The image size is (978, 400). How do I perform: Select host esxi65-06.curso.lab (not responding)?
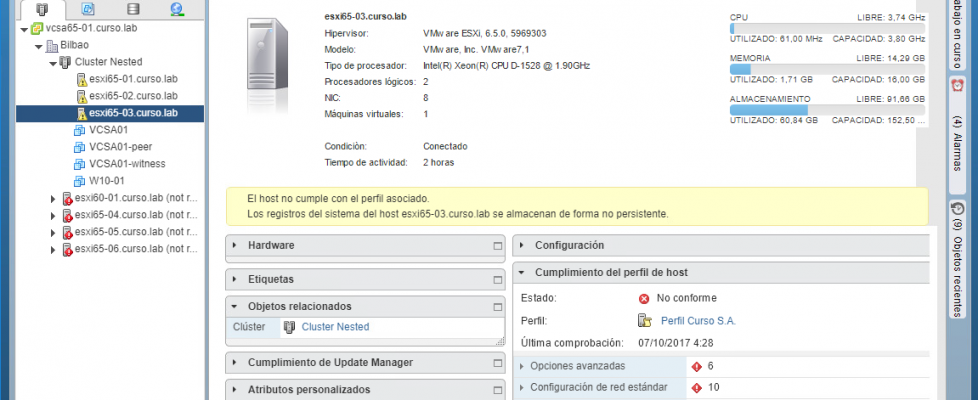click(136, 248)
